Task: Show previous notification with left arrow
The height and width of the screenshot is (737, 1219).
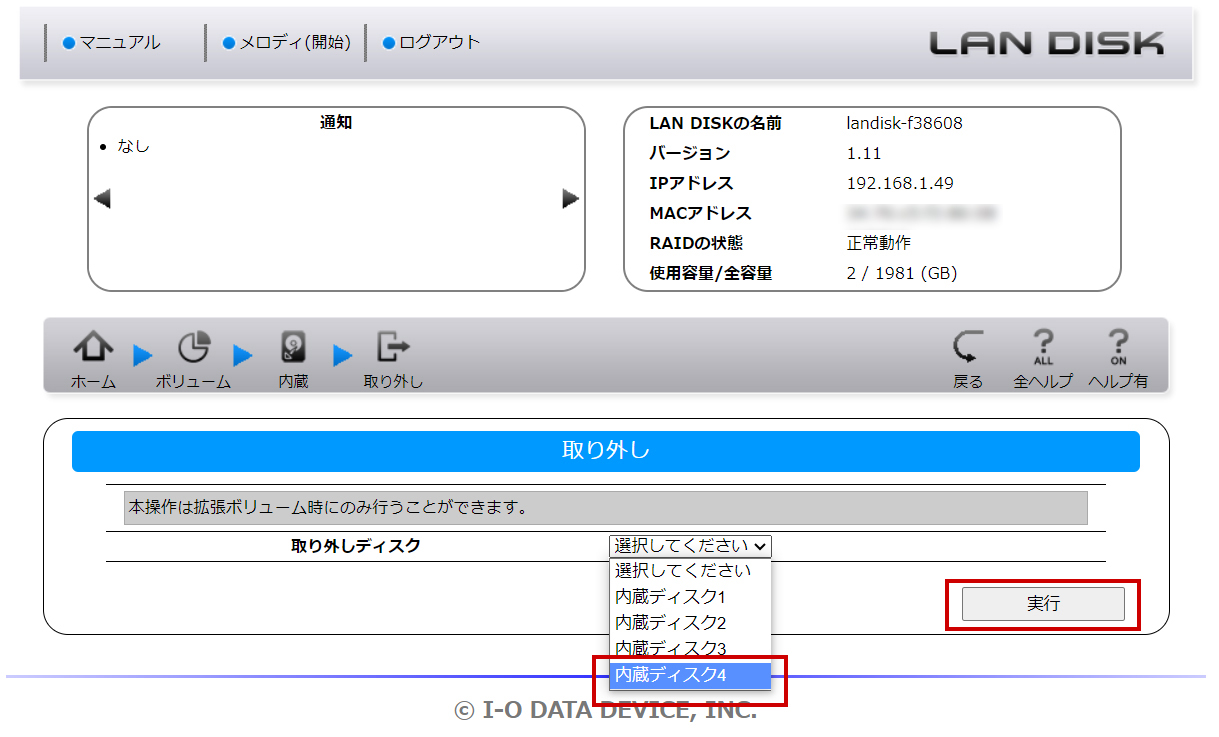Action: coord(102,199)
